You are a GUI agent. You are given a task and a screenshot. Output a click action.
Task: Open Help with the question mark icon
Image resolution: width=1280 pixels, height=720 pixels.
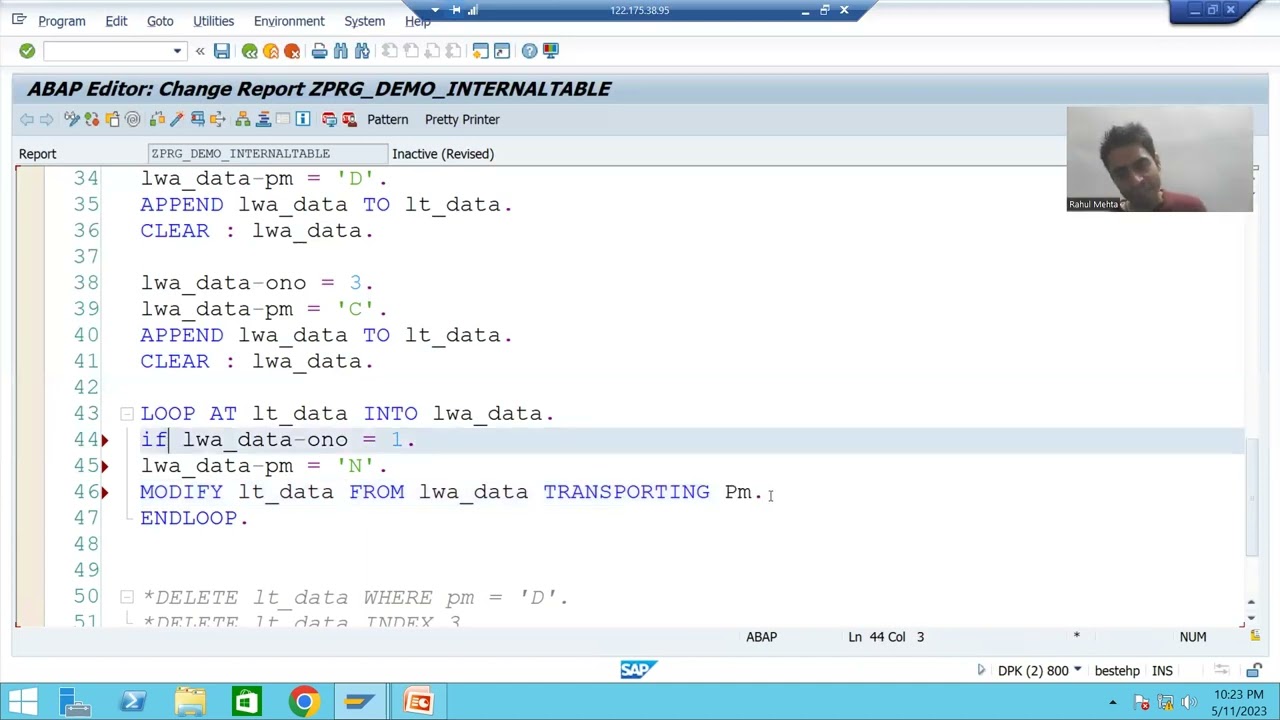(x=529, y=51)
